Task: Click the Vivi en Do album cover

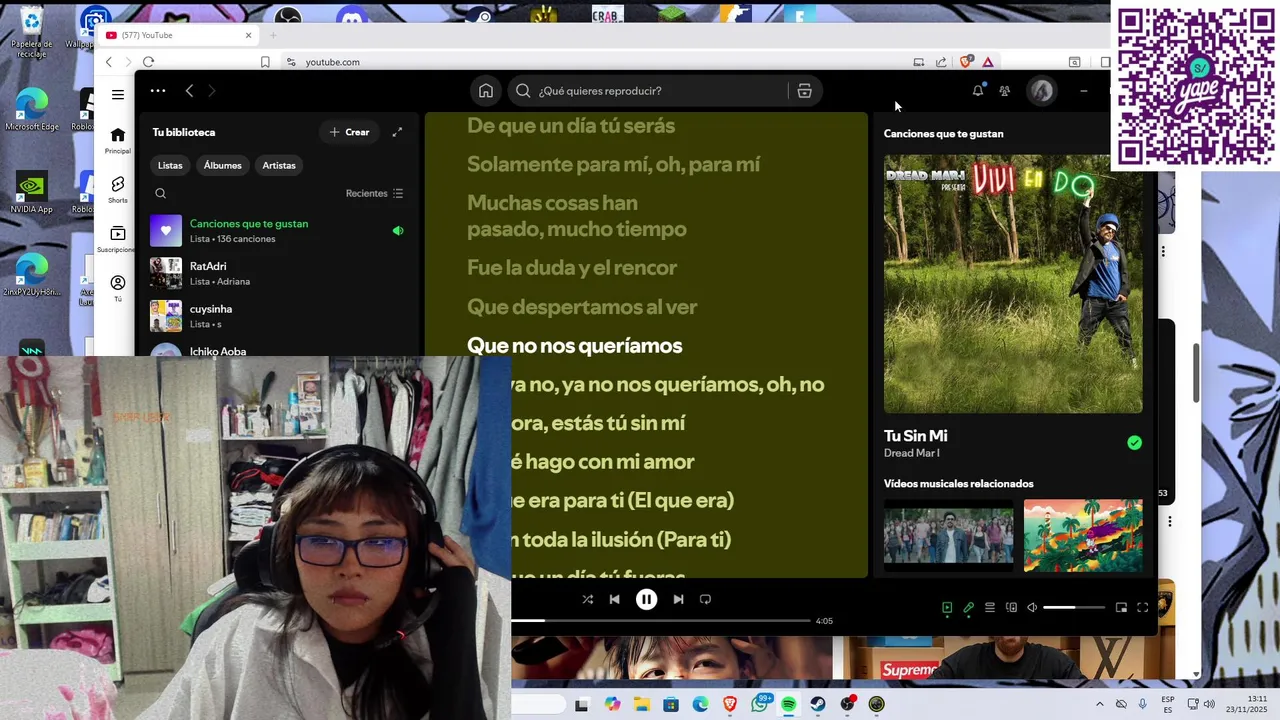Action: pos(1013,283)
